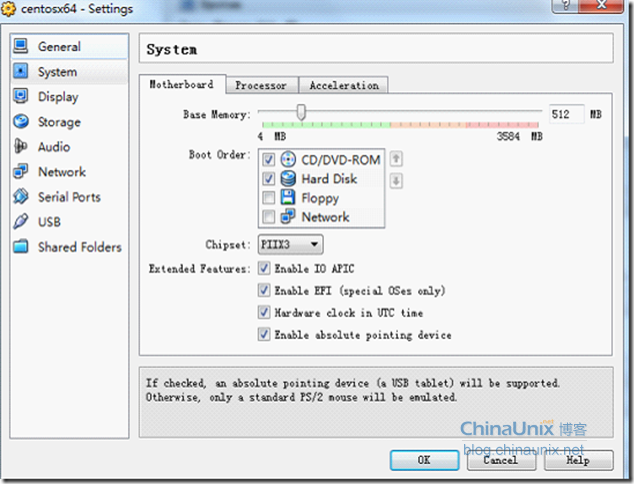Click the settings gear icon in title bar
This screenshot has height=484, width=634.
(8, 8)
